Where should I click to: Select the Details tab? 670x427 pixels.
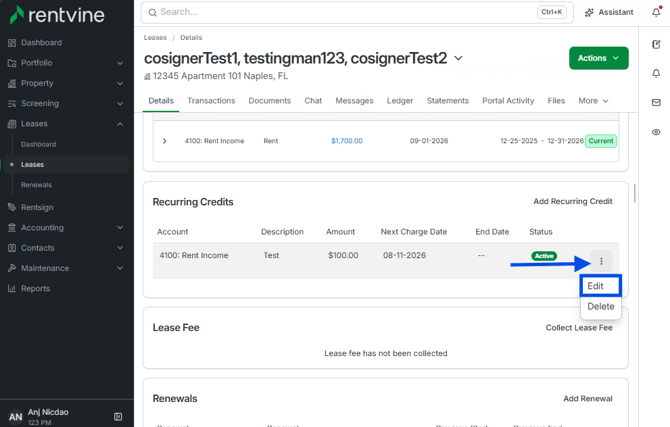pyautogui.click(x=161, y=101)
